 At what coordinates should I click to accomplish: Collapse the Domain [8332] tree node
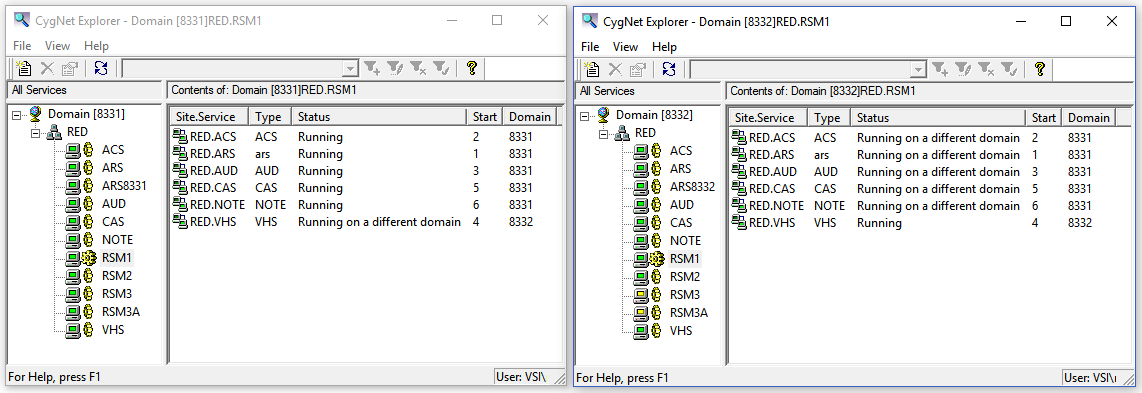point(585,115)
